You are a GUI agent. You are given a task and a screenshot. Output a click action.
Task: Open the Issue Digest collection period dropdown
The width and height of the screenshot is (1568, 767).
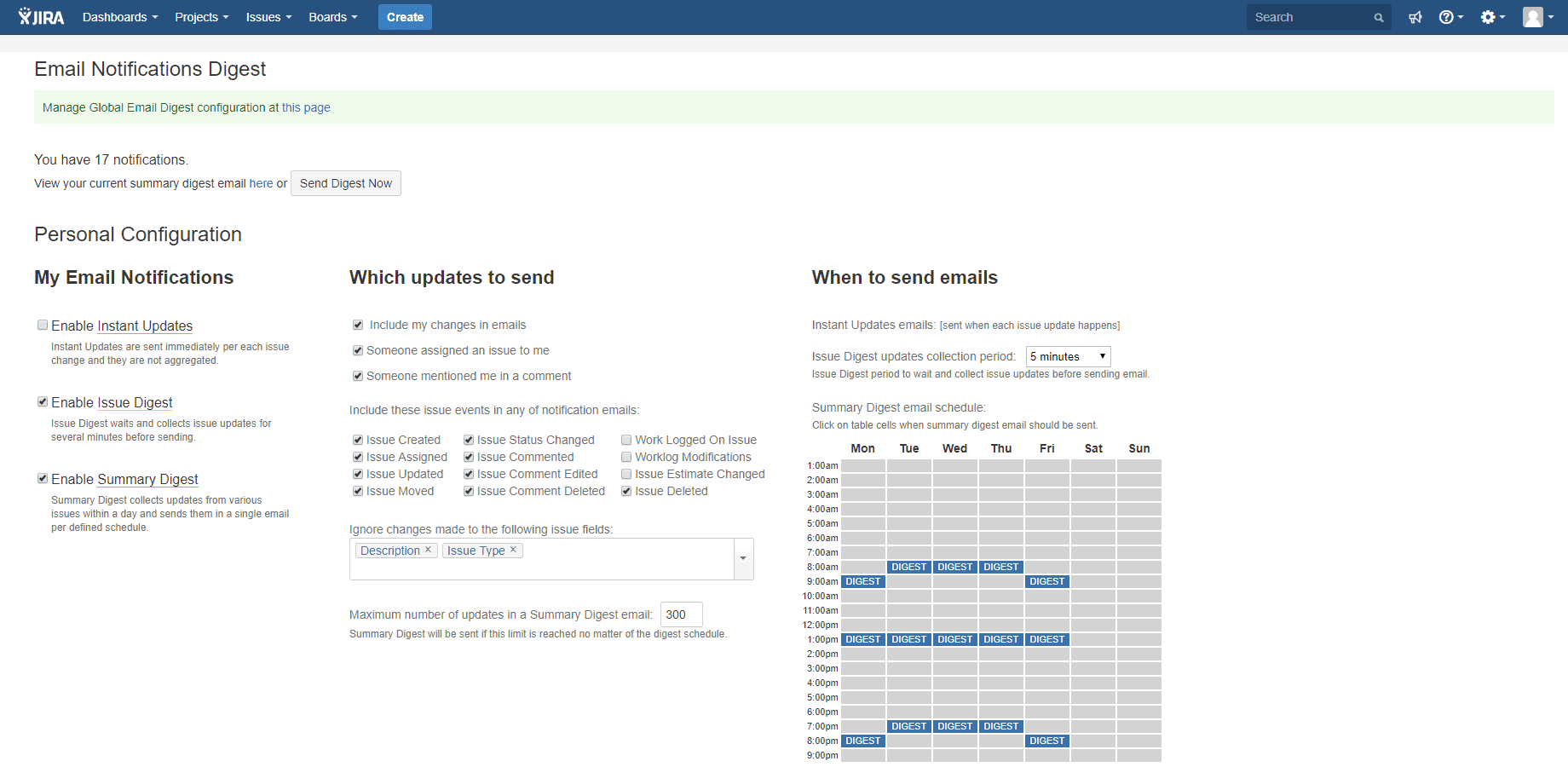click(1067, 355)
